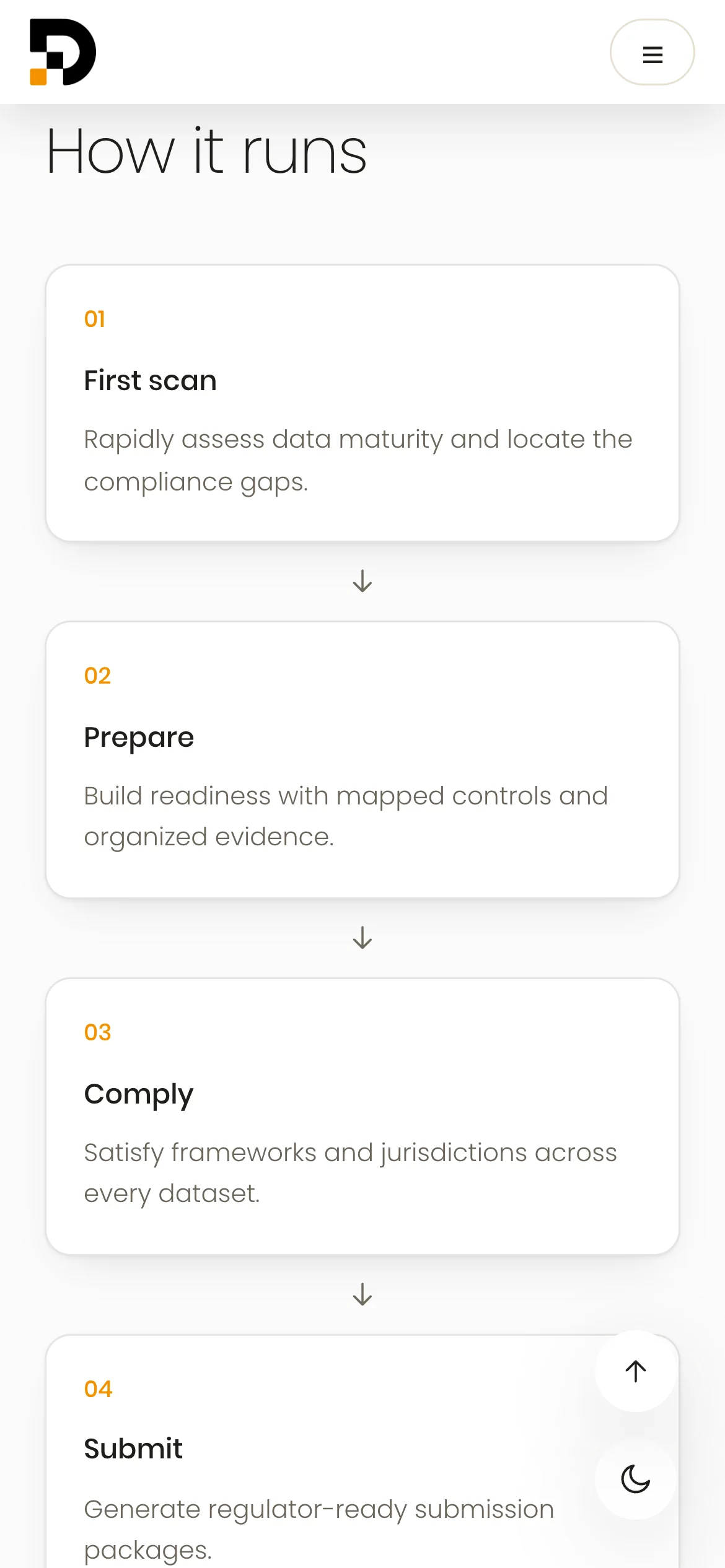The image size is (725, 1568).
Task: Click the orange 03 step number
Action: pos(98,1032)
